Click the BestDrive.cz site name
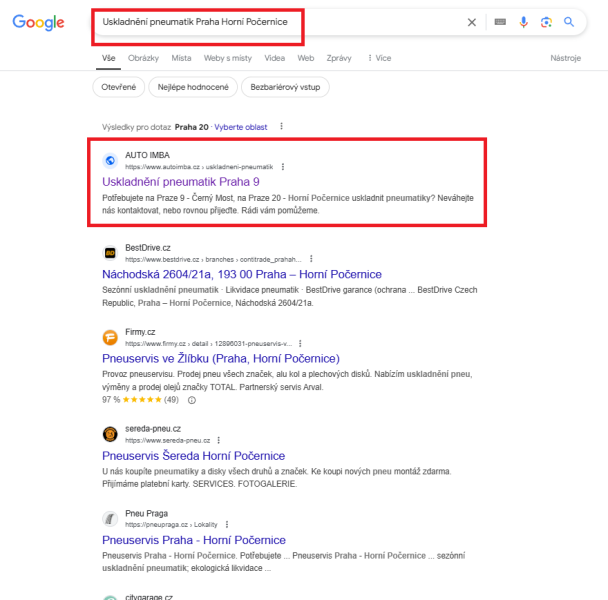 [148, 247]
